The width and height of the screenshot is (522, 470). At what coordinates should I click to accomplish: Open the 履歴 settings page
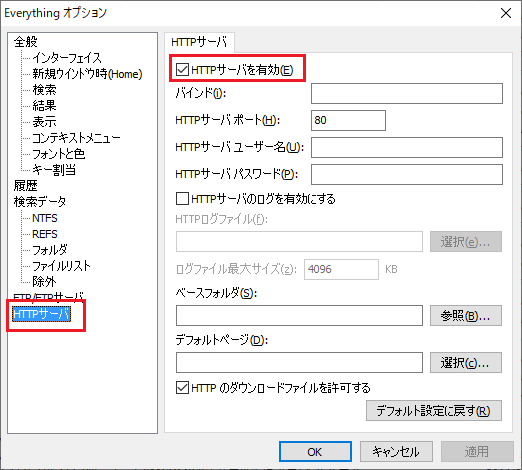point(26,185)
